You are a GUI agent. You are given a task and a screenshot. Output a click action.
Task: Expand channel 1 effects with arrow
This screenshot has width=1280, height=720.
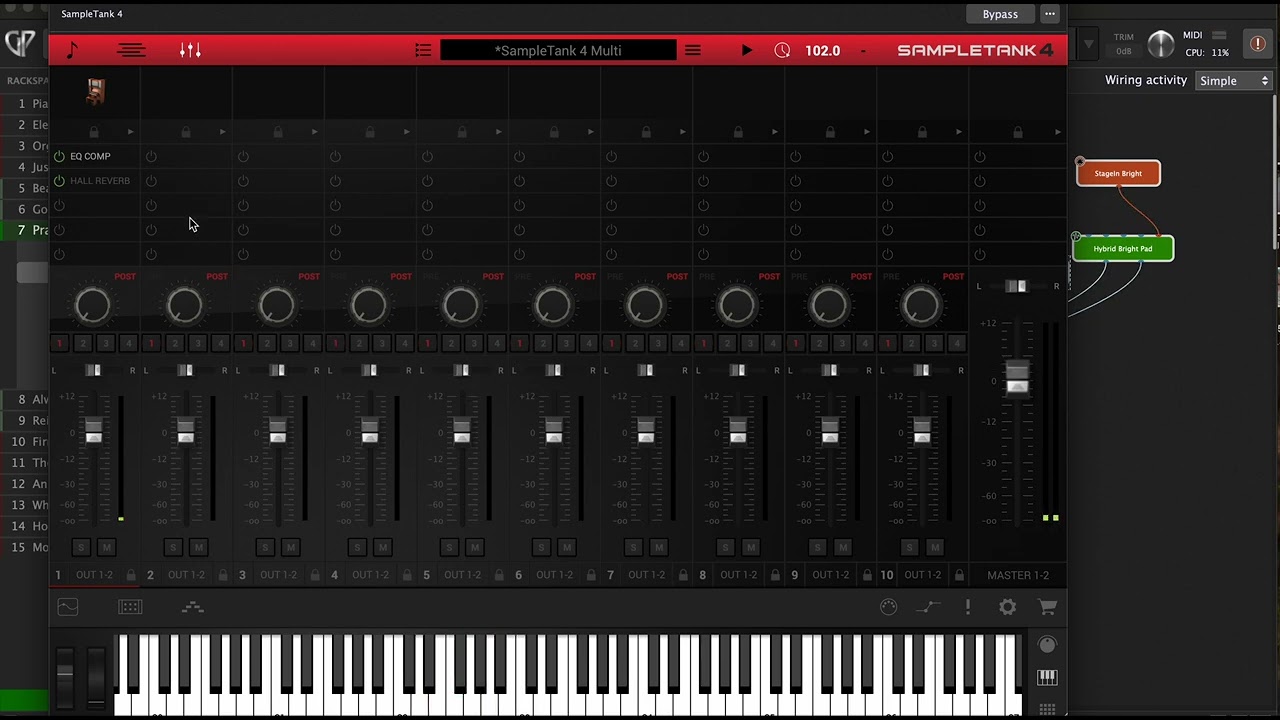click(x=130, y=132)
